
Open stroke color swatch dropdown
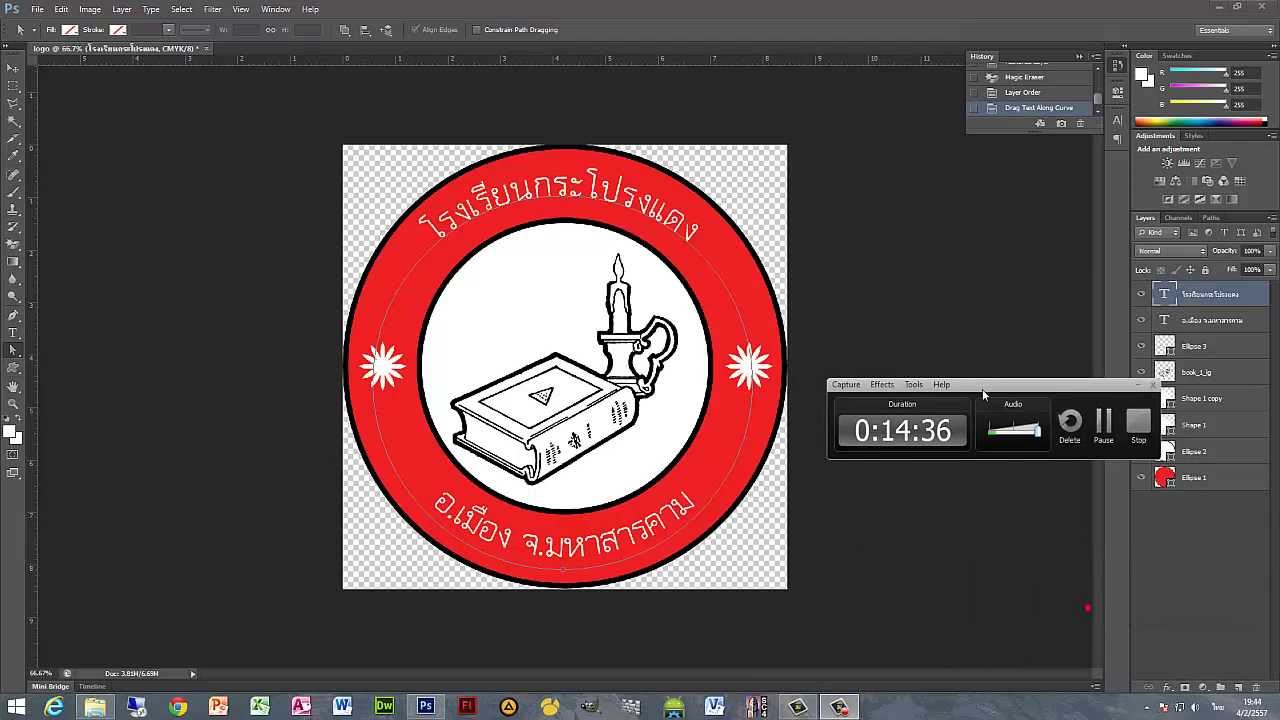[x=118, y=30]
